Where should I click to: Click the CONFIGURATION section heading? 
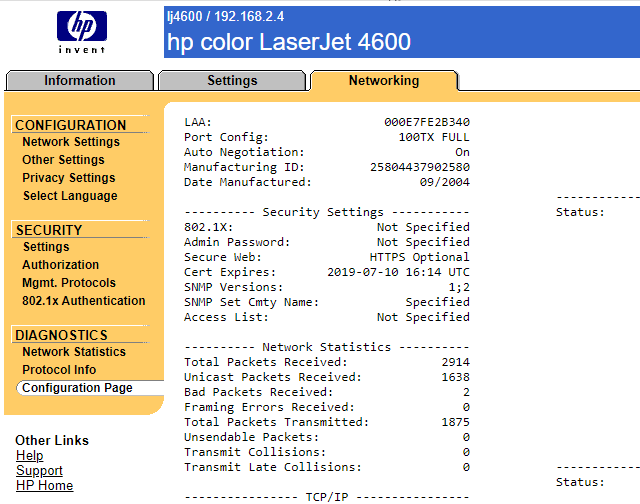(71, 125)
